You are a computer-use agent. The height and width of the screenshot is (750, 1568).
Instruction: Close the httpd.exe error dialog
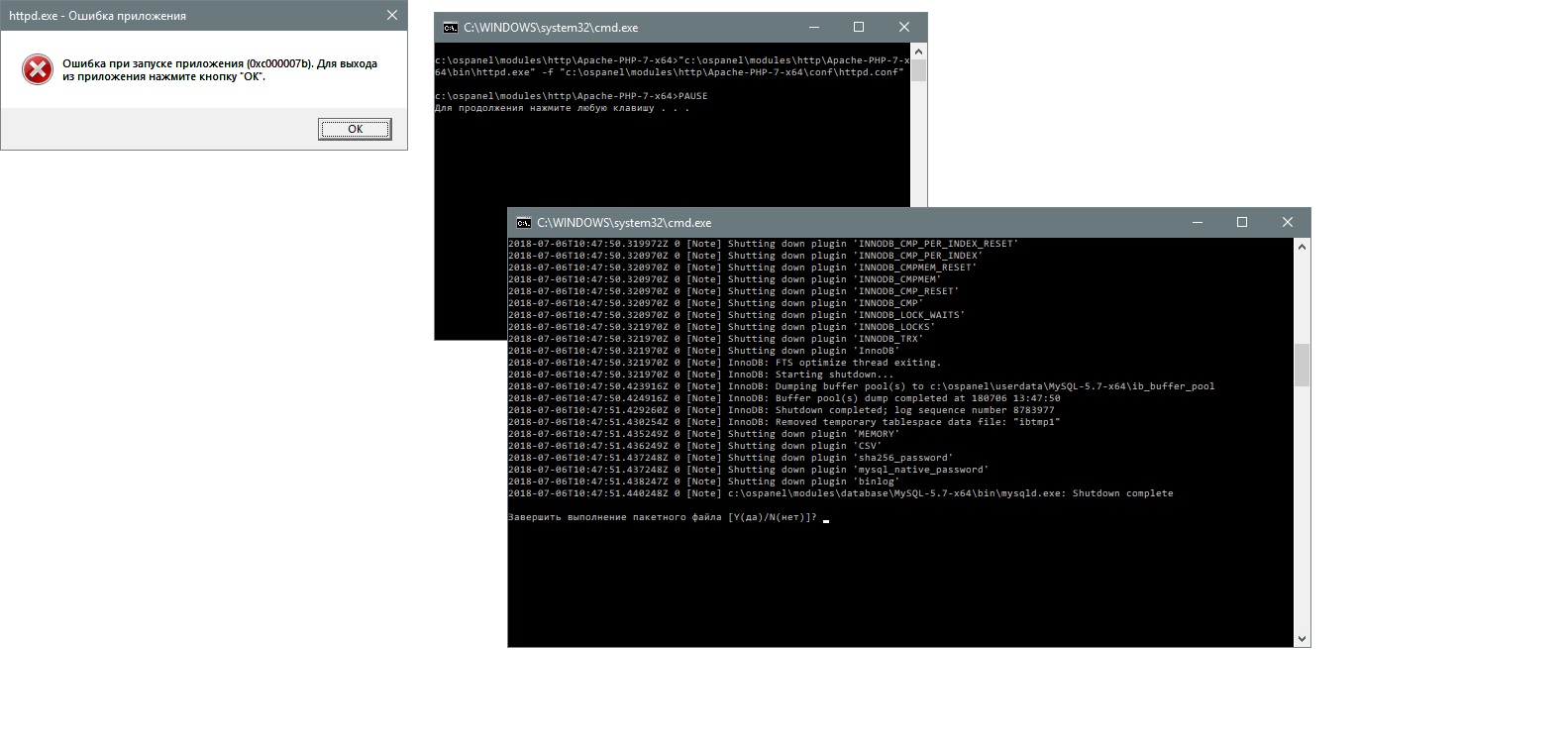coord(391,15)
